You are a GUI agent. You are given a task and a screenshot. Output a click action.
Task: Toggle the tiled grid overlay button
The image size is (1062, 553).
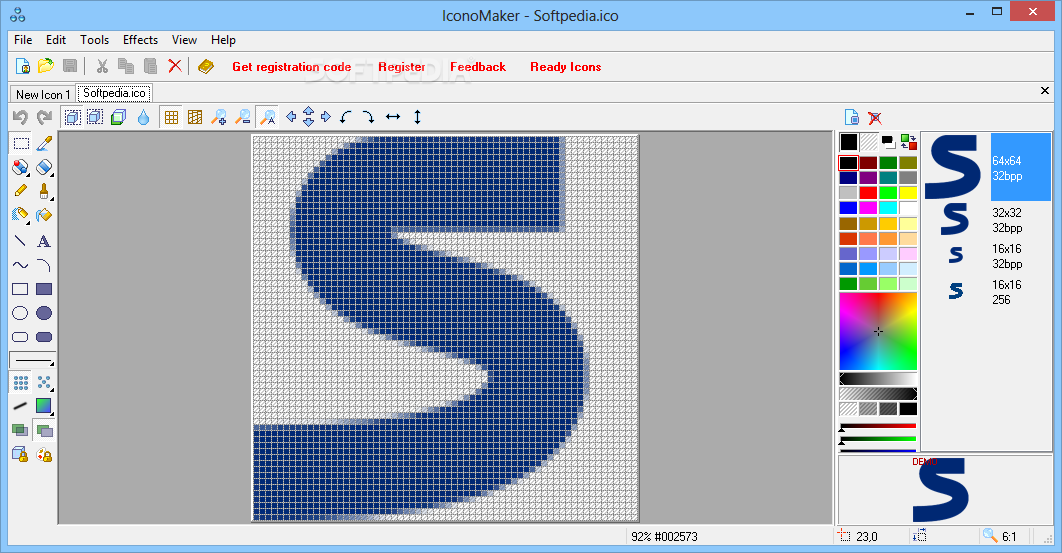click(x=195, y=117)
